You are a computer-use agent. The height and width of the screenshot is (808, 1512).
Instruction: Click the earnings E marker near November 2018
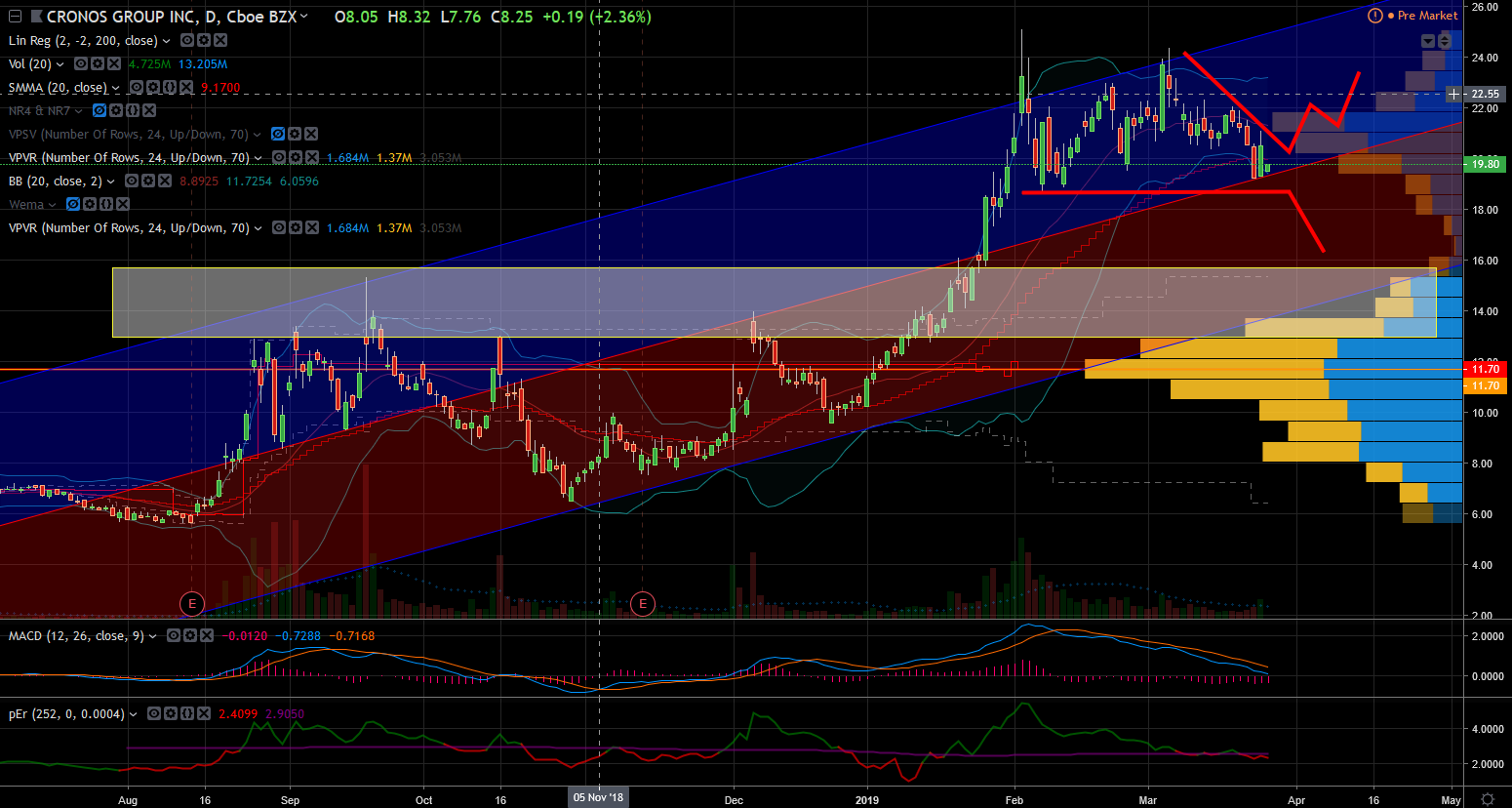642,604
